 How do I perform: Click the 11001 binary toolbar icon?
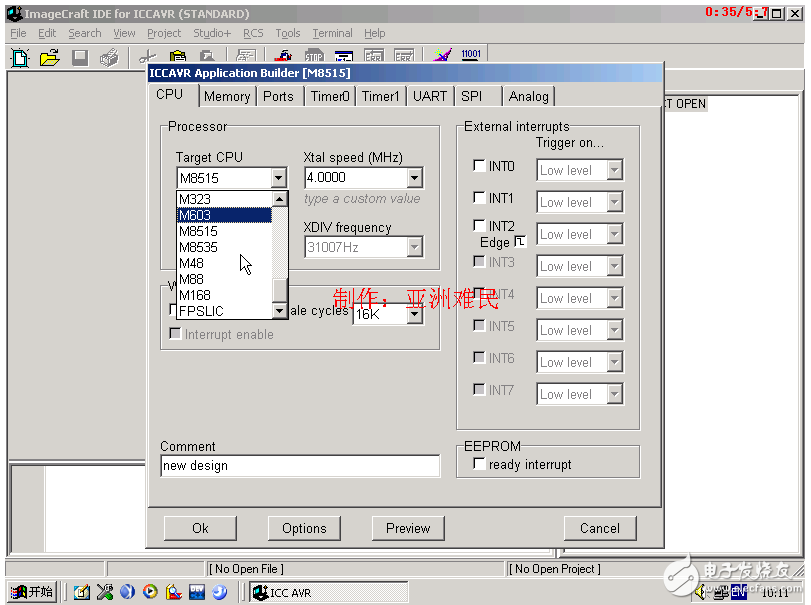click(x=471, y=56)
